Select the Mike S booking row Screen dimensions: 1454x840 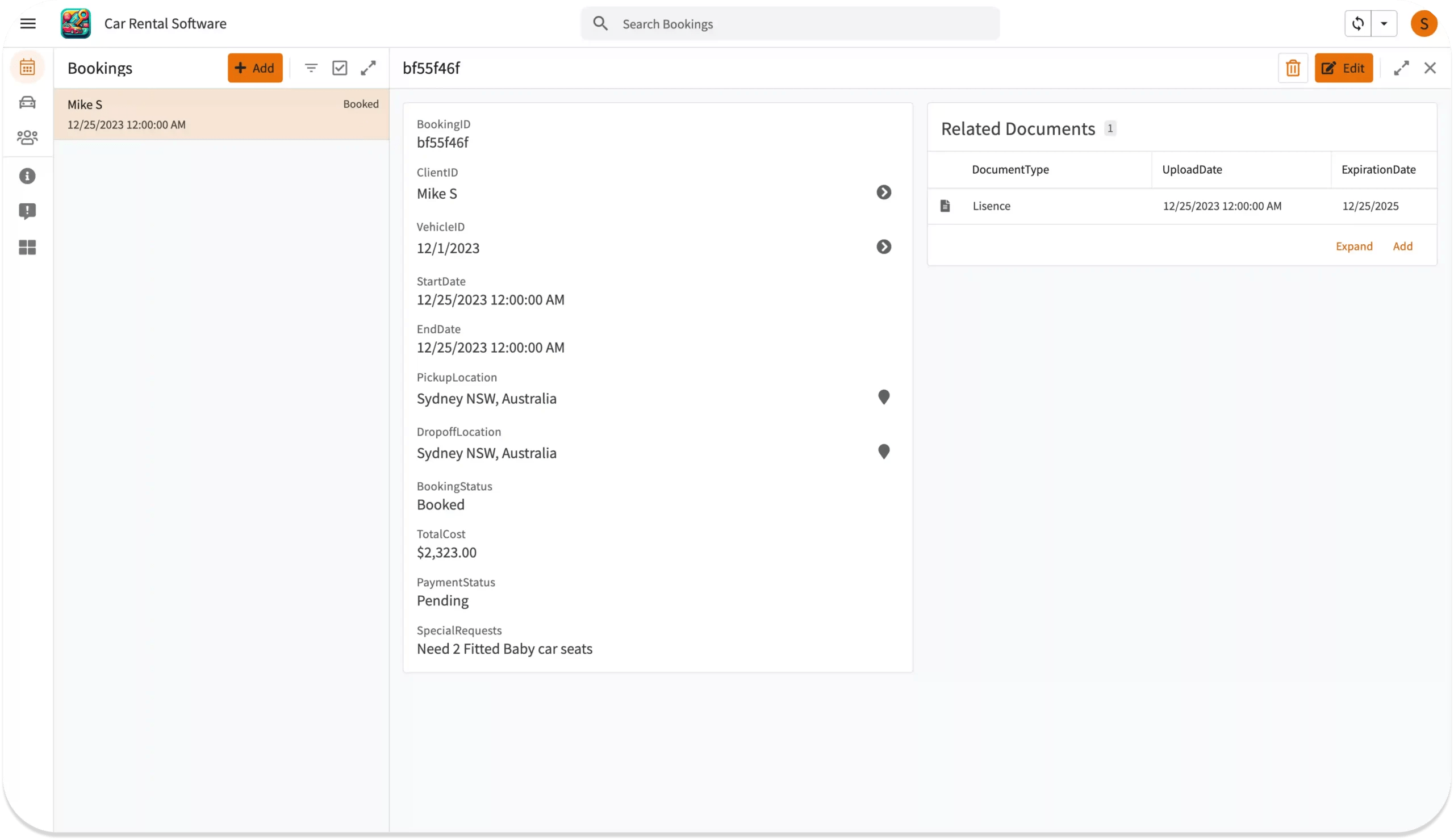222,114
